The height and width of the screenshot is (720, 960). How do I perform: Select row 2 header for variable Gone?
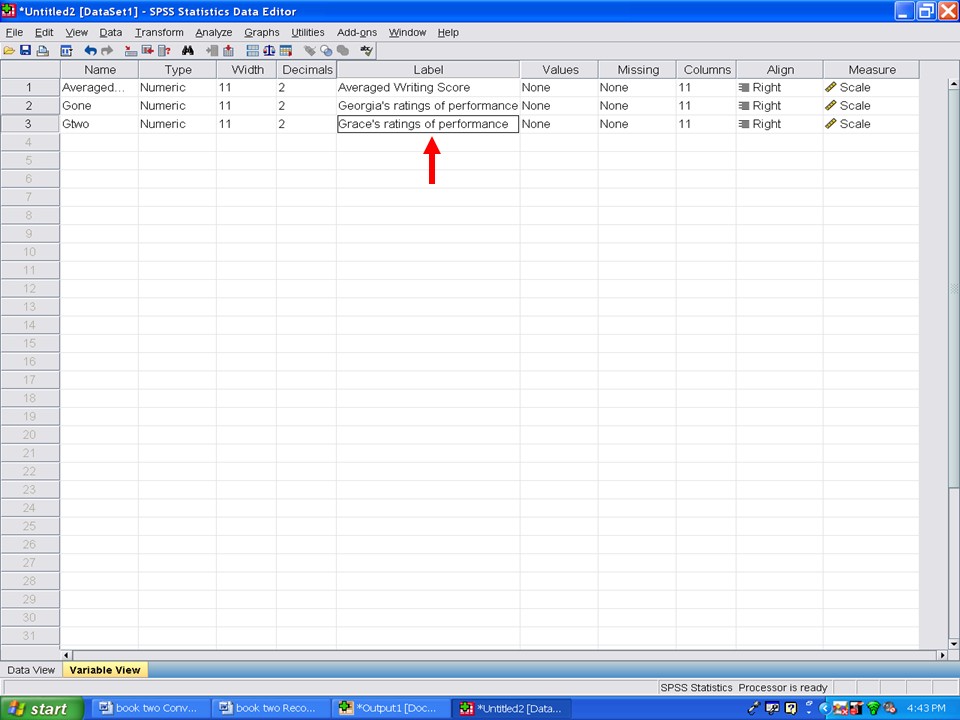coord(29,106)
